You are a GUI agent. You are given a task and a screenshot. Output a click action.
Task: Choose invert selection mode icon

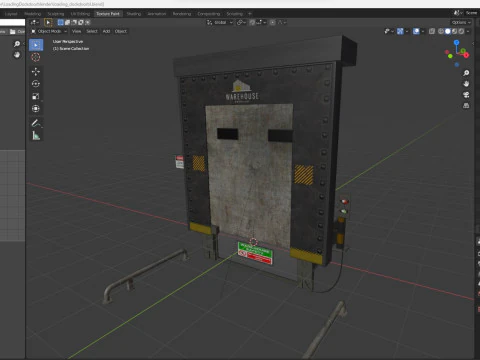pos(80,22)
